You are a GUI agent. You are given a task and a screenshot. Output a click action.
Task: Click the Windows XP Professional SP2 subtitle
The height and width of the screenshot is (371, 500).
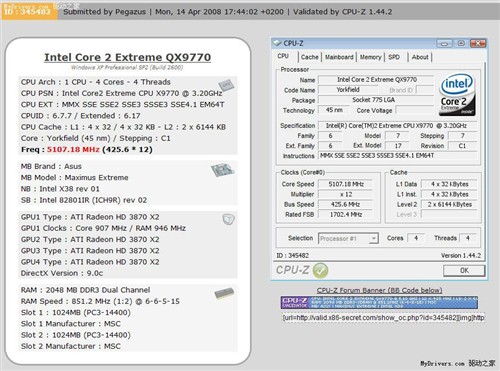click(127, 68)
